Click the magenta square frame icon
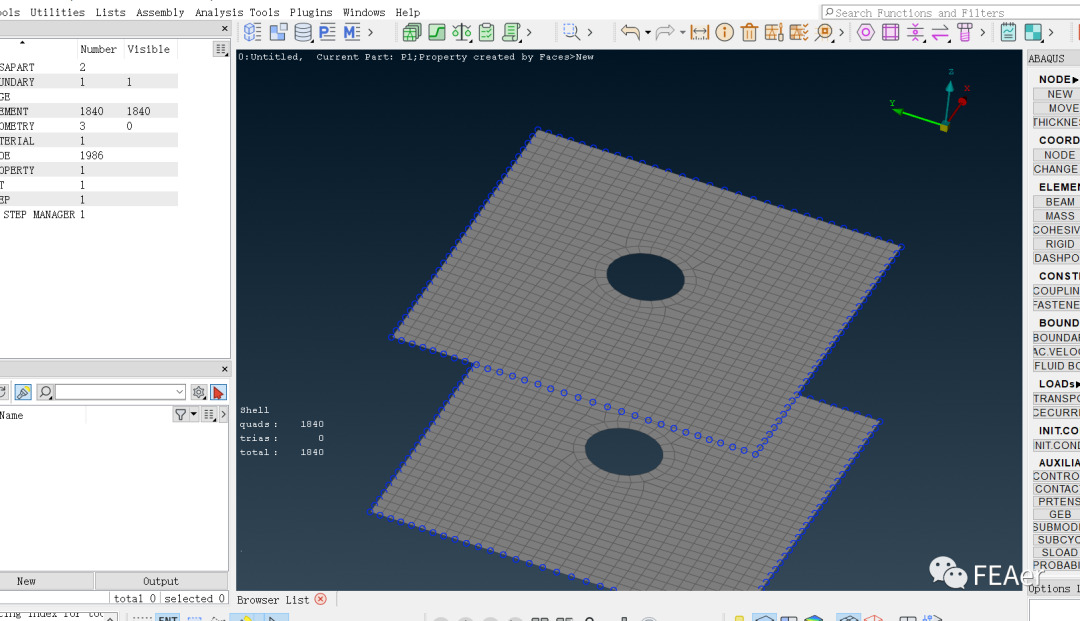The image size is (1080, 621). click(x=891, y=32)
